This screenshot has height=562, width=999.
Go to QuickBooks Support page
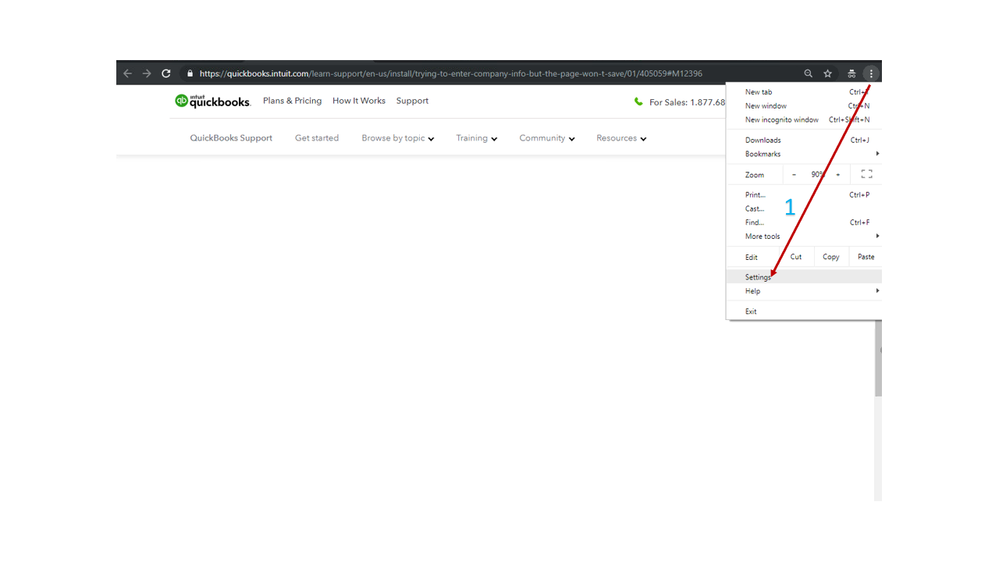point(231,138)
